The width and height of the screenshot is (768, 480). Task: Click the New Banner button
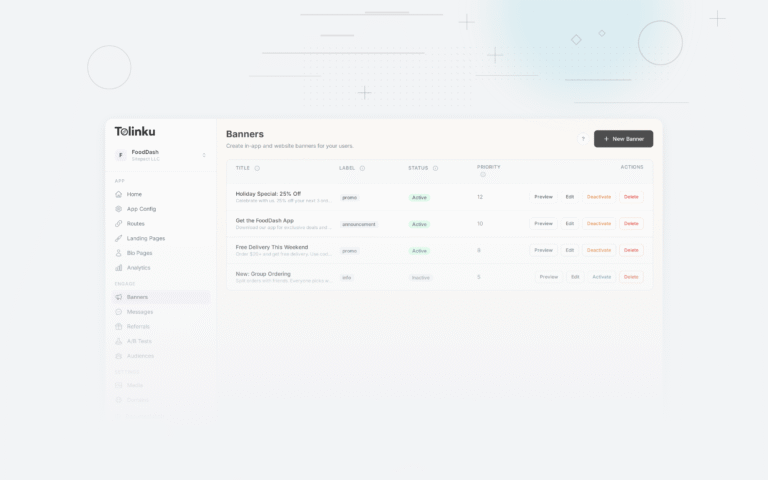pyautogui.click(x=624, y=139)
